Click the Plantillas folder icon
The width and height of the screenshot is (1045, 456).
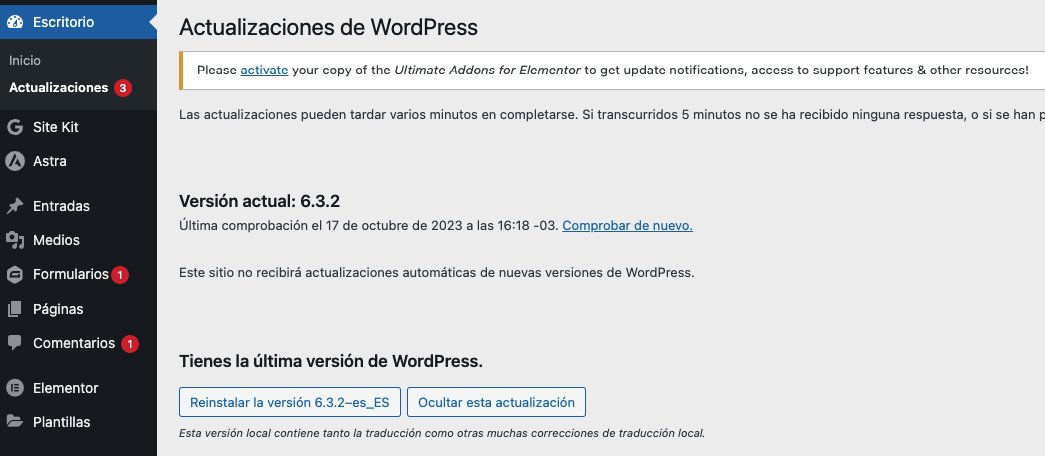[x=15, y=421]
